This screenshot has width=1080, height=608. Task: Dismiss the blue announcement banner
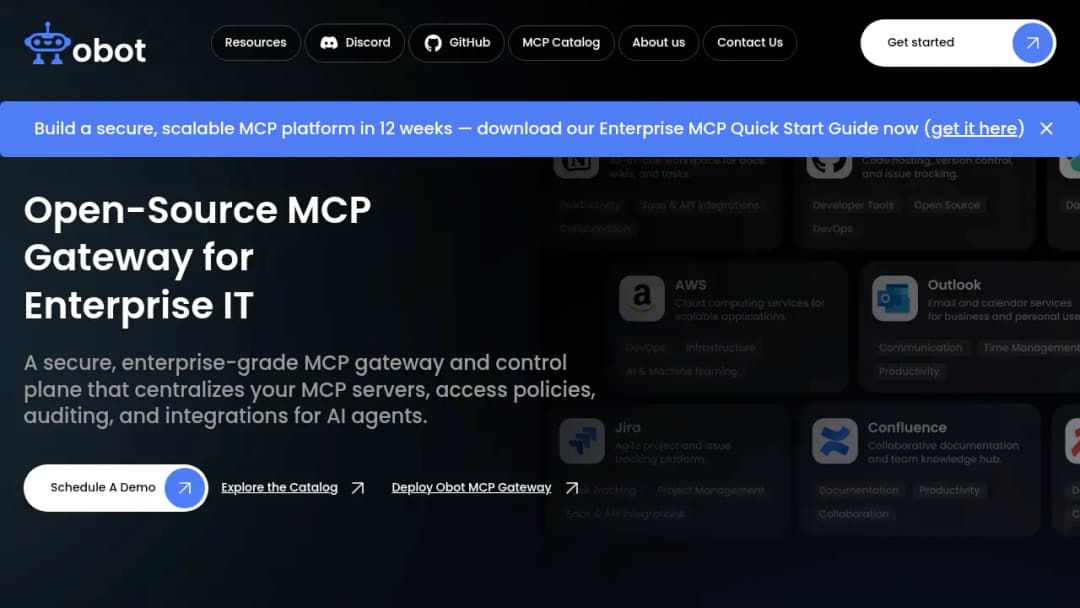coord(1046,129)
